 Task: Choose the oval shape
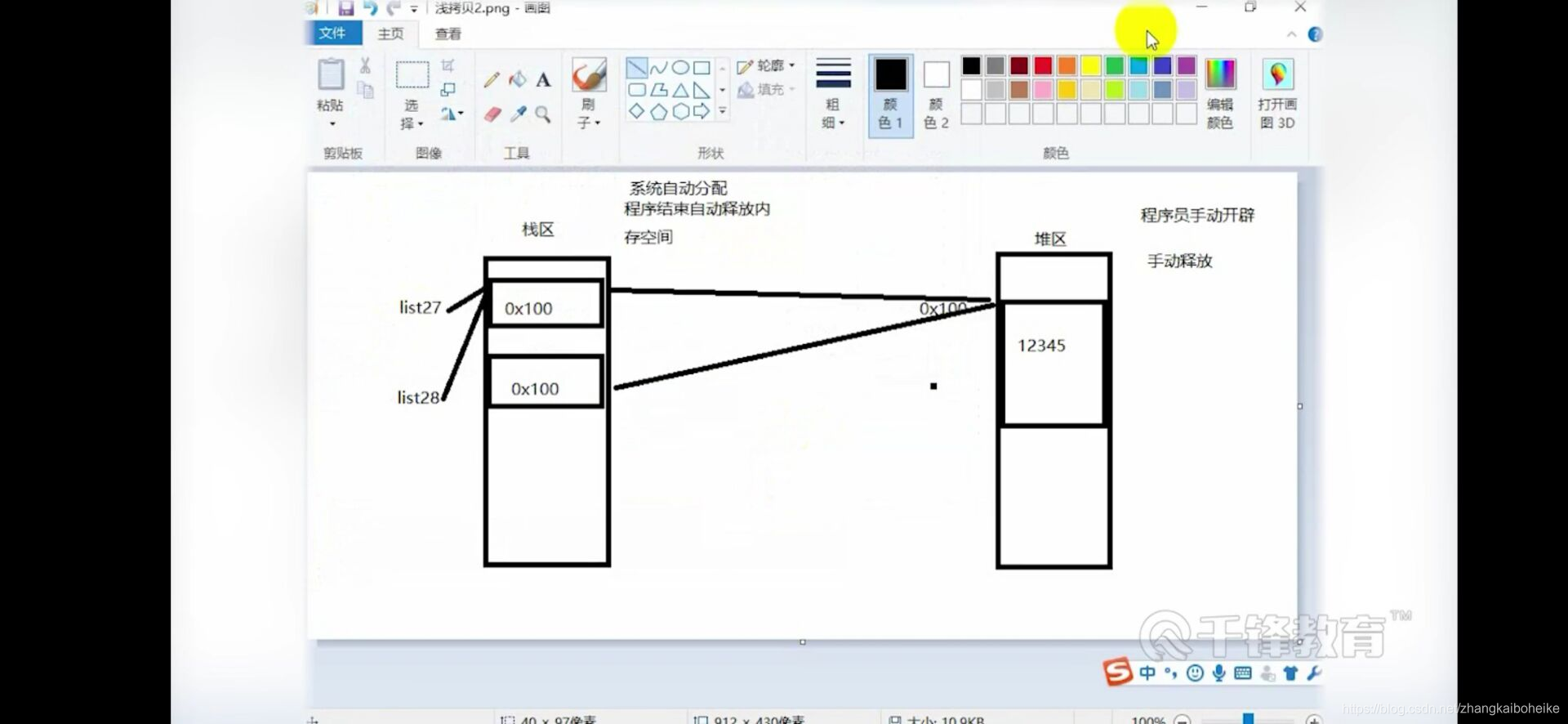(x=679, y=68)
